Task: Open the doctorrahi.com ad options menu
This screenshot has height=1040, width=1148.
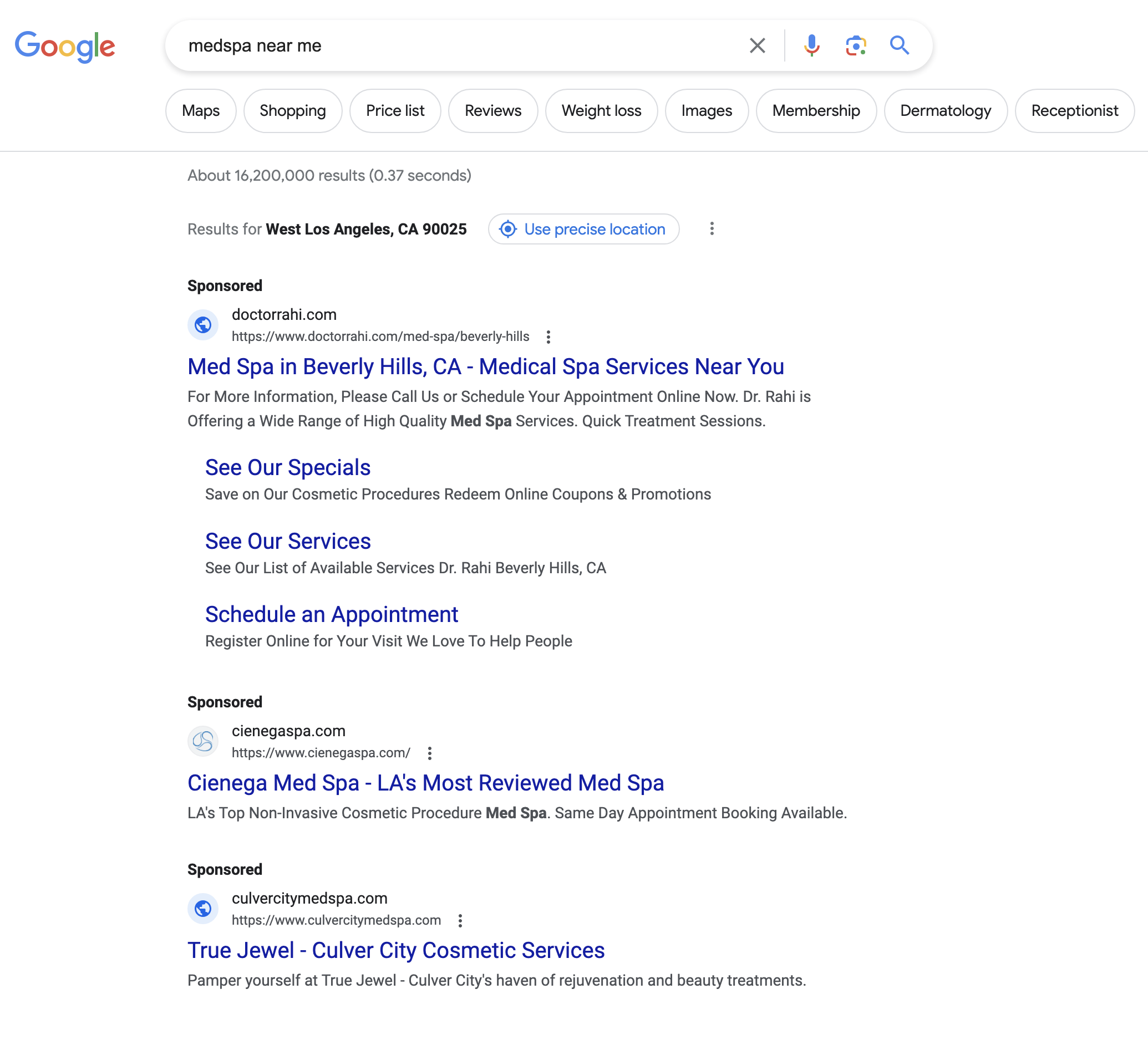Action: [x=548, y=337]
